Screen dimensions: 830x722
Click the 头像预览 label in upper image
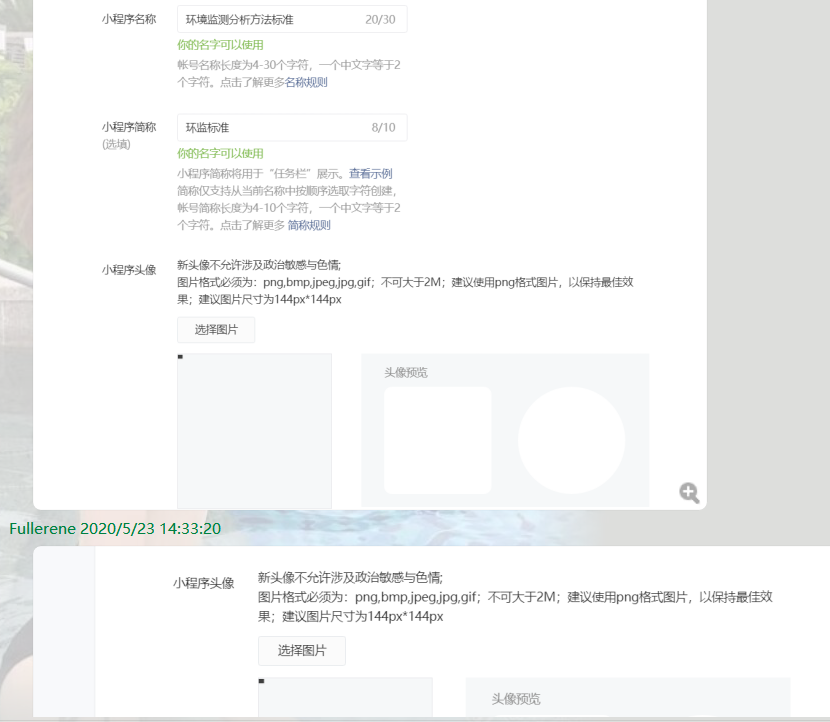[x=406, y=373]
